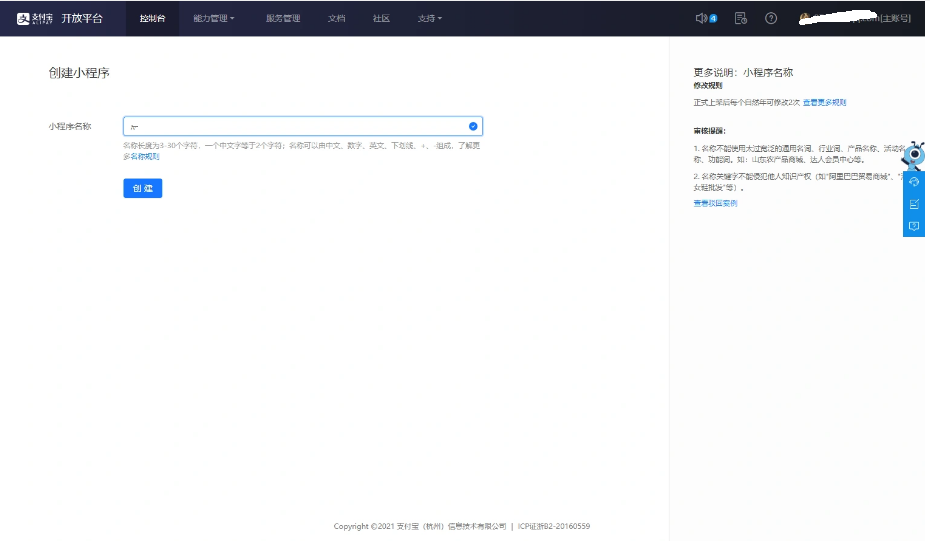Expand the 支持 dropdown menu
Image resolution: width=930 pixels, height=541 pixels.
(429, 18)
